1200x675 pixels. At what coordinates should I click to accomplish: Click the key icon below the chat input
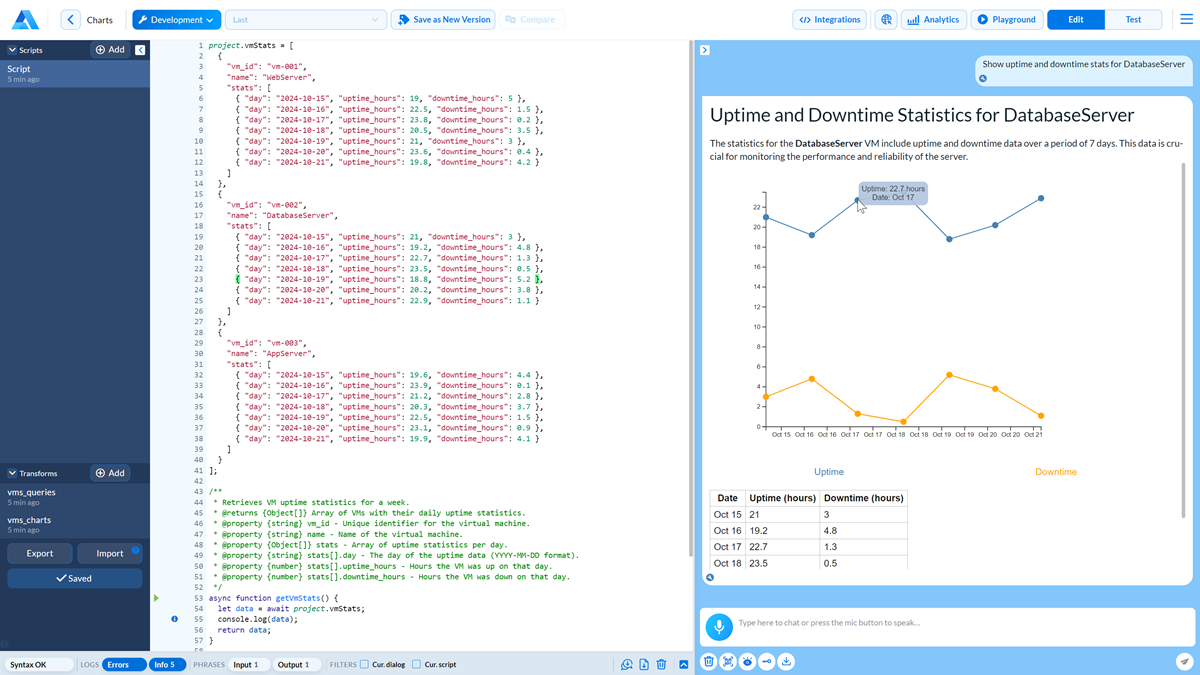(766, 661)
